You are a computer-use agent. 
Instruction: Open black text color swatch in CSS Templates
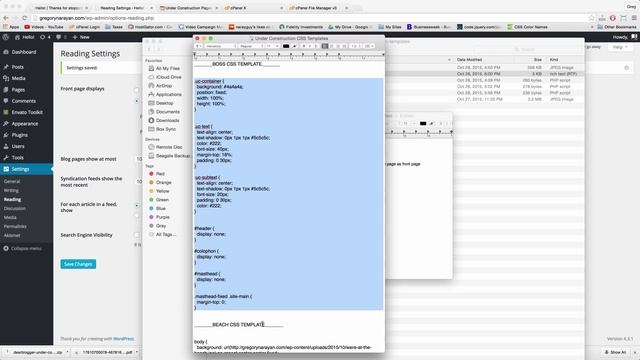(x=286, y=46)
